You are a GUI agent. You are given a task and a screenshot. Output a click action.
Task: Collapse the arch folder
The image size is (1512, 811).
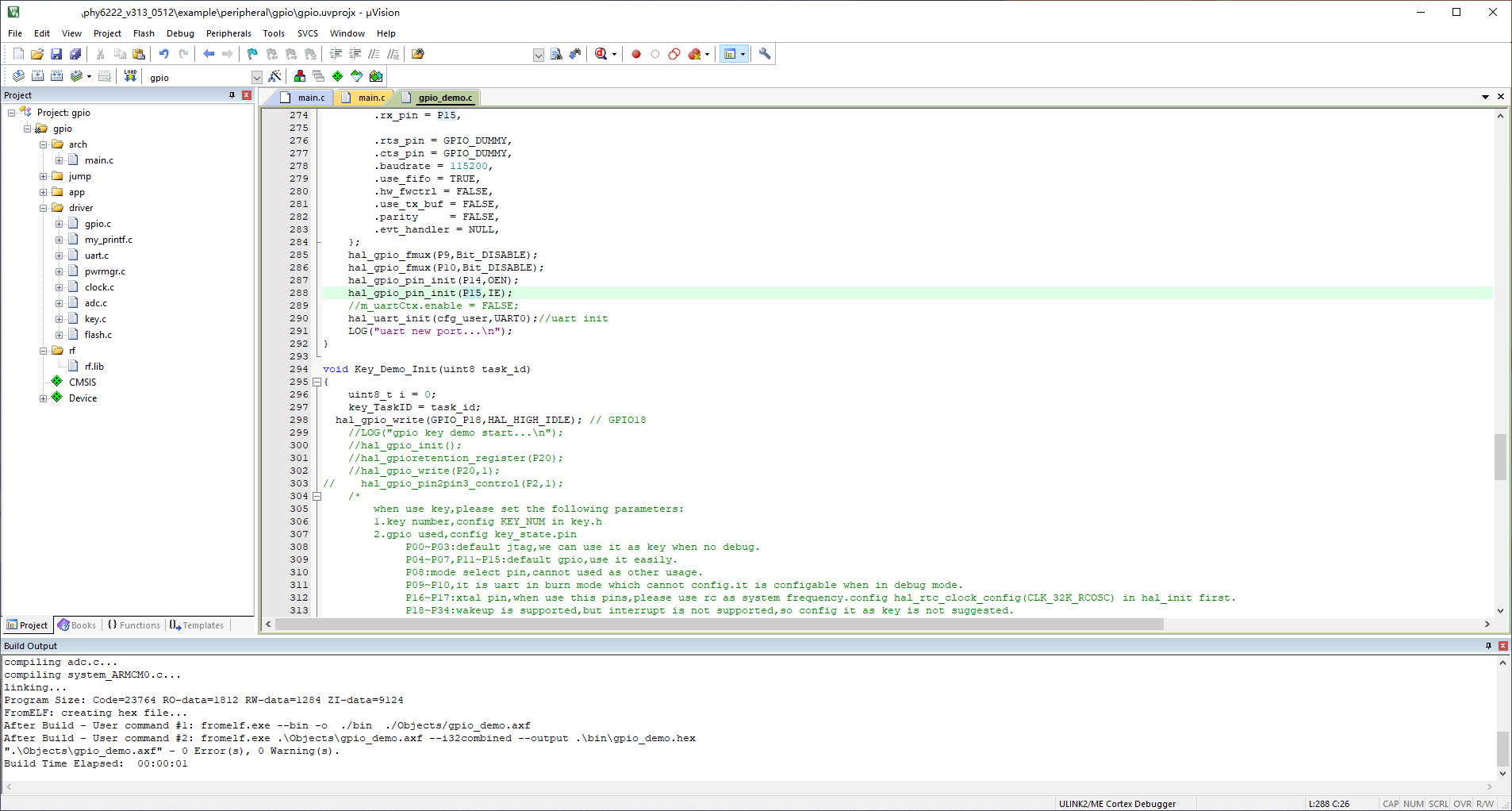tap(44, 144)
